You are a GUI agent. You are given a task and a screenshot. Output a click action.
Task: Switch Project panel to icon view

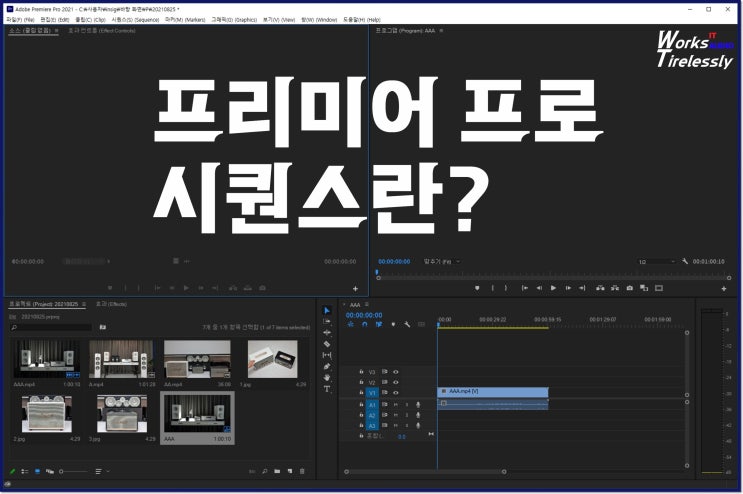click(x=37, y=471)
